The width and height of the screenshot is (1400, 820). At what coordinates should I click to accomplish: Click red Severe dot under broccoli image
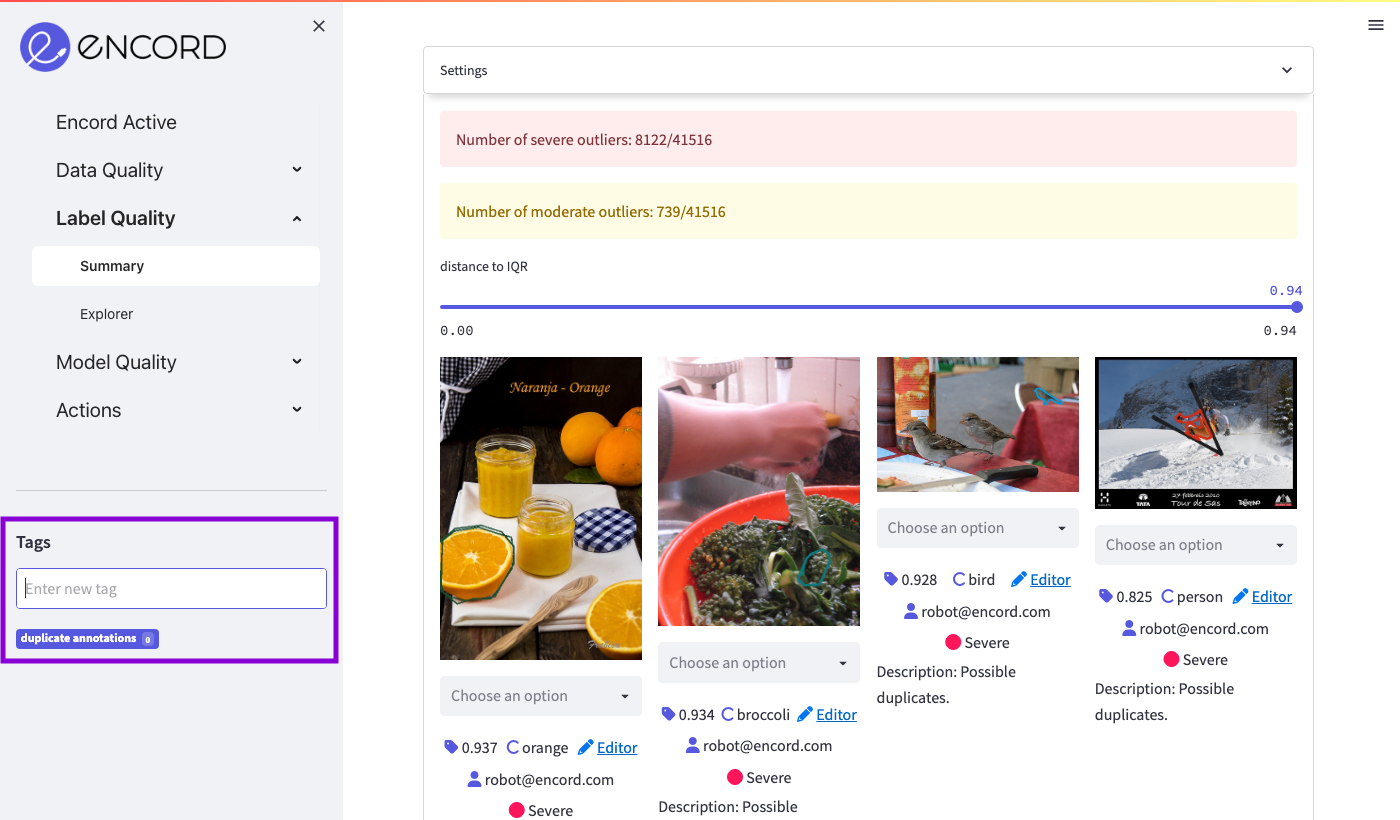click(735, 777)
